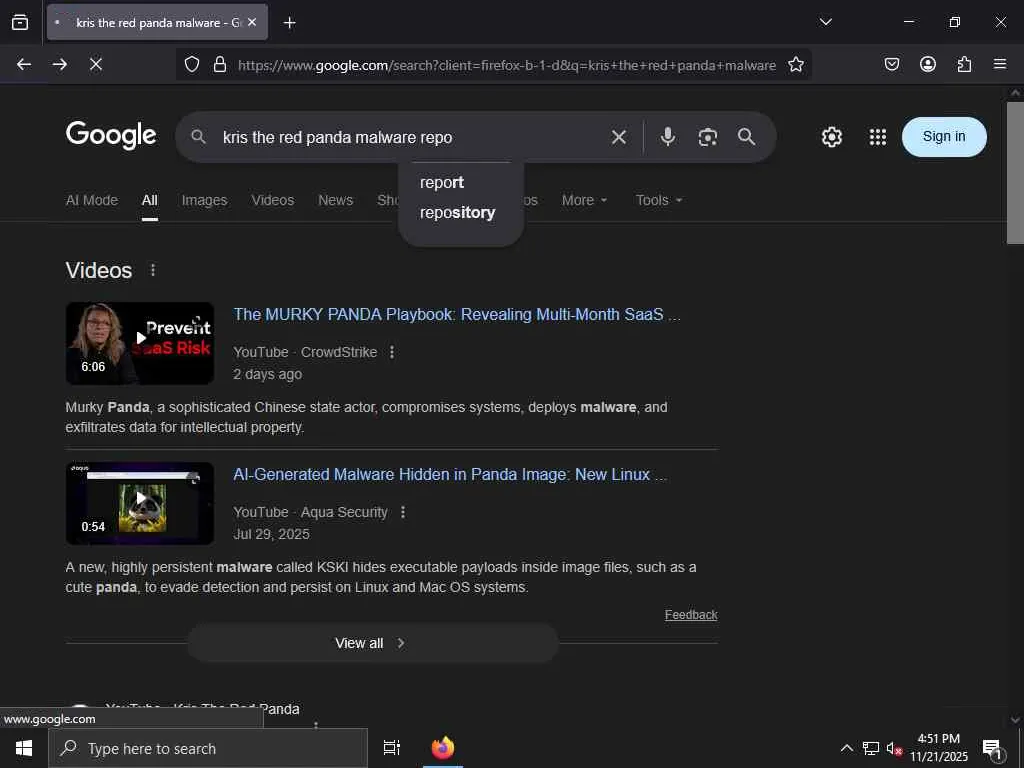Expand the More search filters dropdown
Screen dimensions: 1024x768
pyautogui.click(x=584, y=200)
